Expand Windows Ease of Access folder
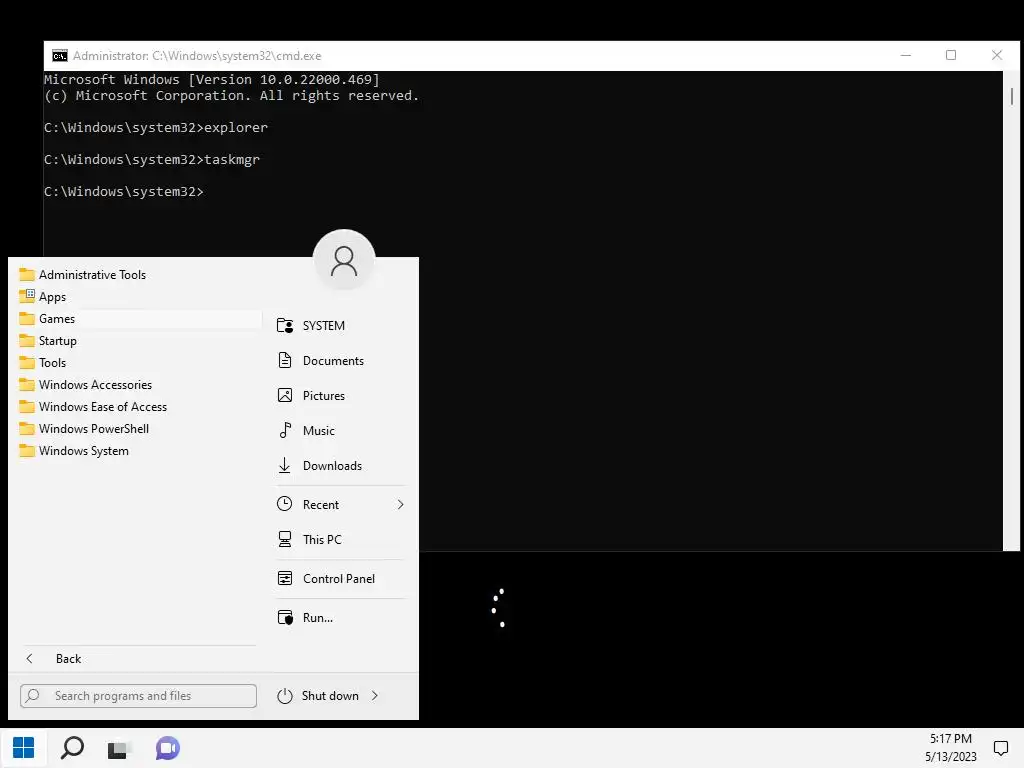 click(103, 407)
